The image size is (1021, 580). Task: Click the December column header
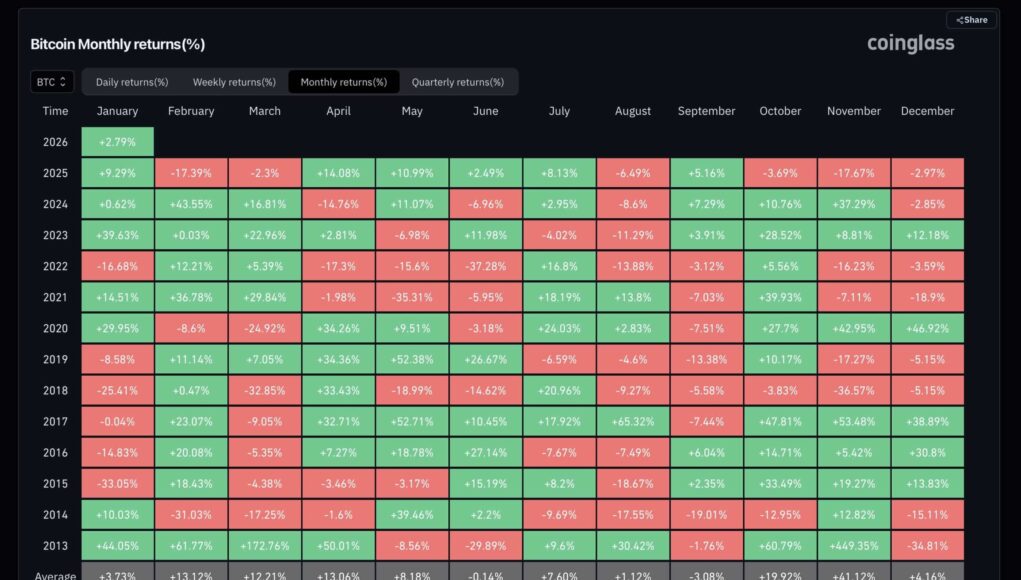pos(927,111)
